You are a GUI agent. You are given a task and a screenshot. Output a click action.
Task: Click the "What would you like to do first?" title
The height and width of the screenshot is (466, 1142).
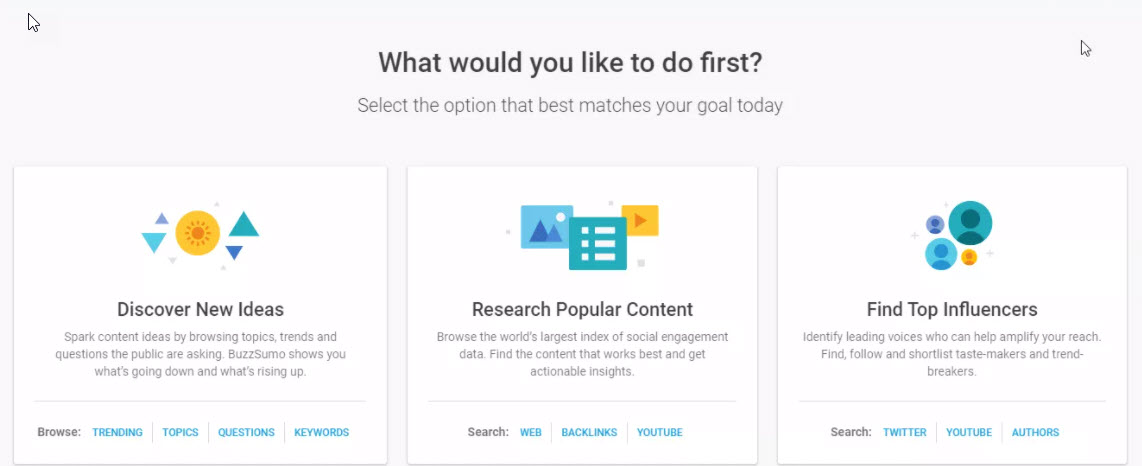click(570, 63)
